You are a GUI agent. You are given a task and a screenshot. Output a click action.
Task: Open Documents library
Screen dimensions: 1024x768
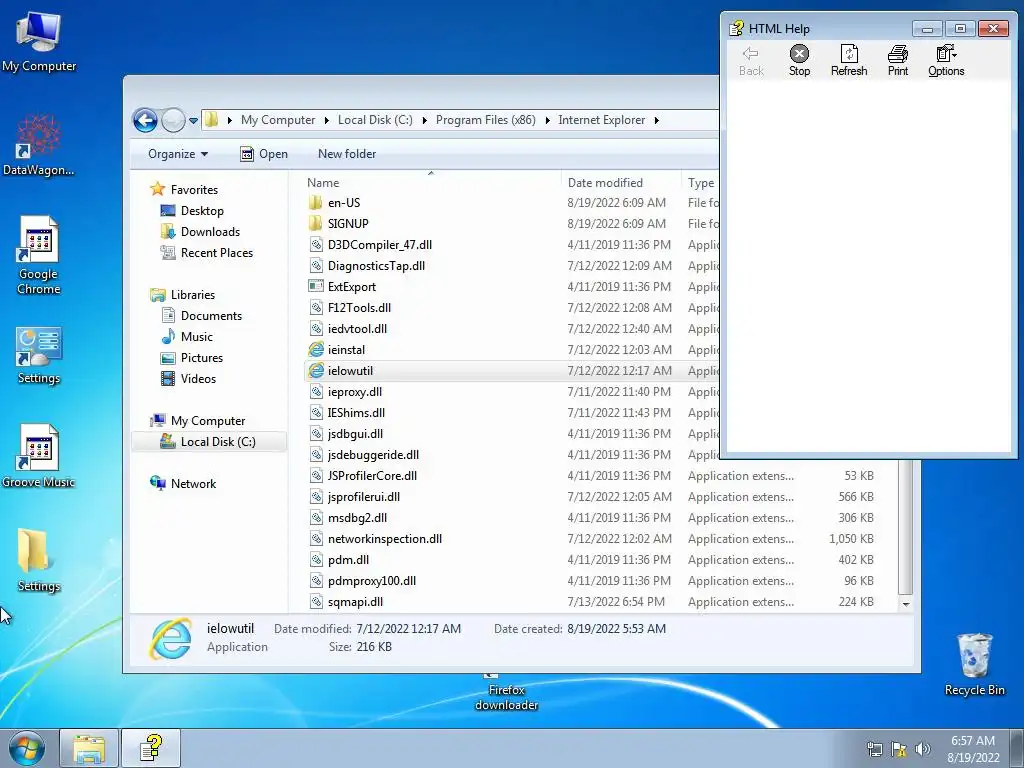click(x=211, y=316)
